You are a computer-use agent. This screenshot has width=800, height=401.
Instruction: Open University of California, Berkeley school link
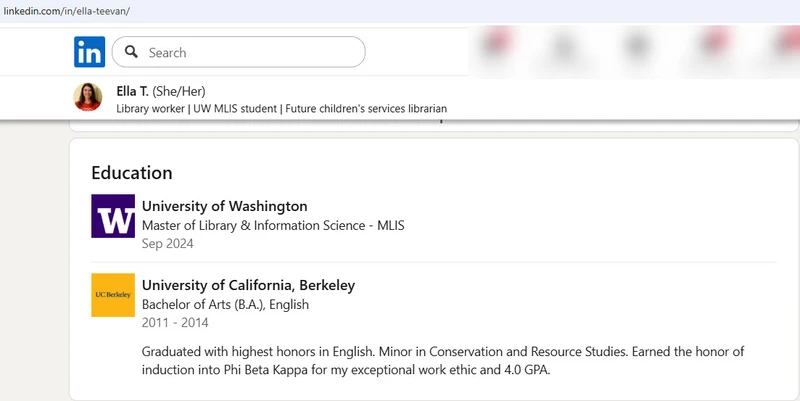click(x=248, y=285)
